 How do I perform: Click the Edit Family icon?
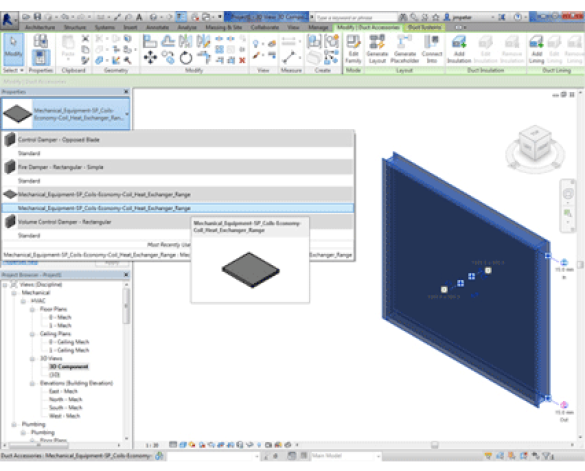pyautogui.click(x=353, y=49)
